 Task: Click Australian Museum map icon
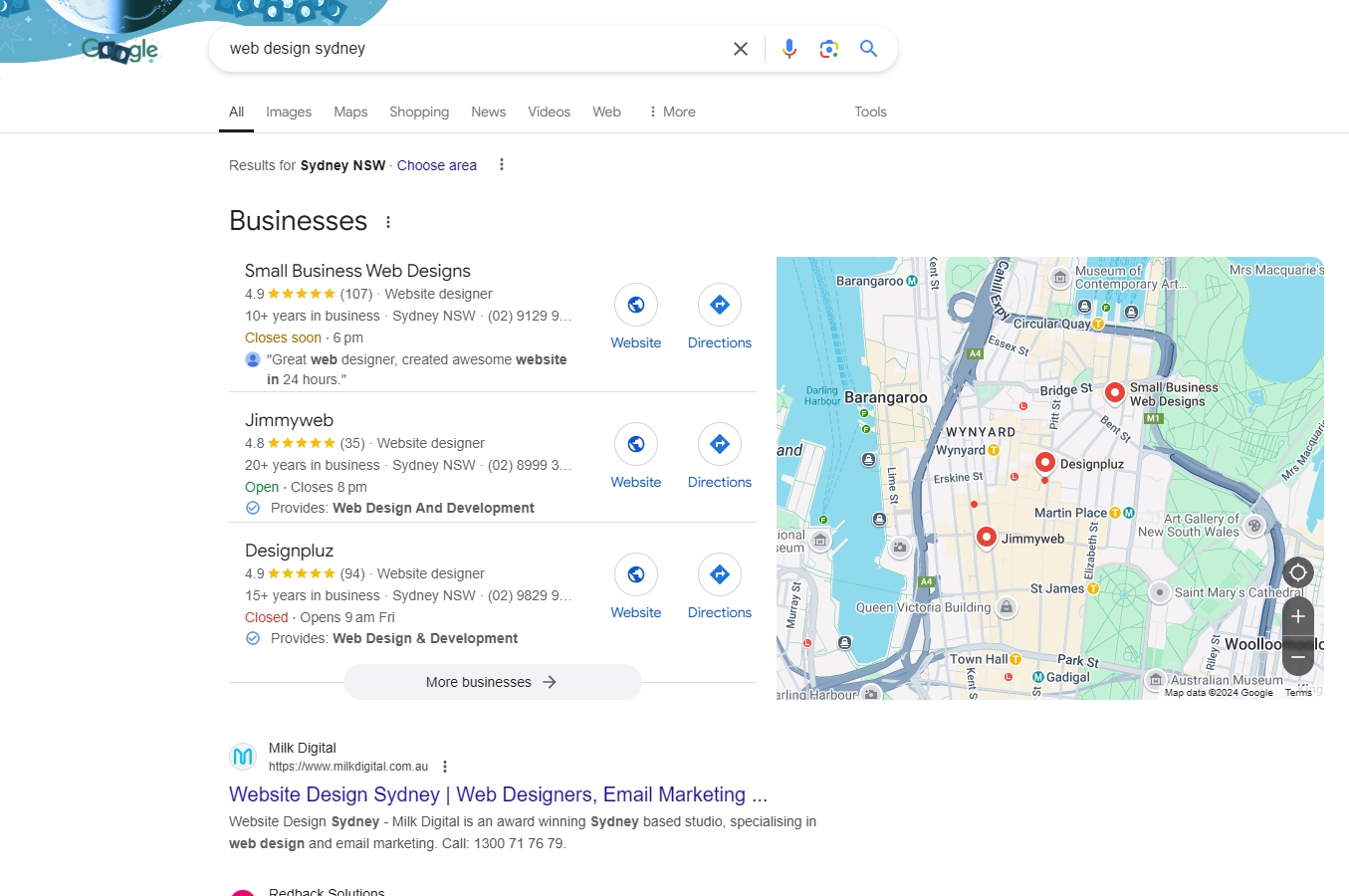pos(1155,680)
